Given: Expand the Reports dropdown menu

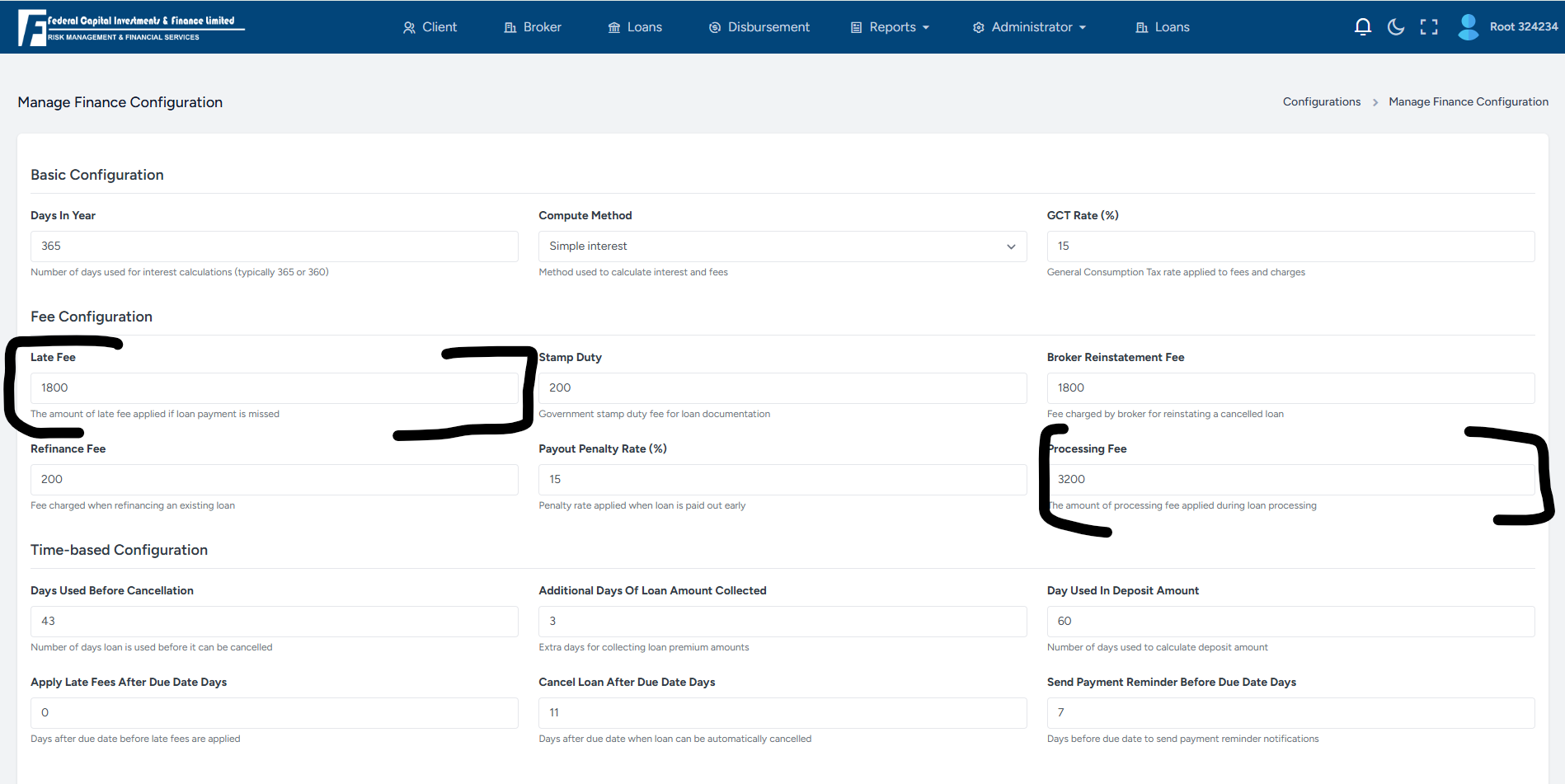Looking at the screenshot, I should click(891, 27).
